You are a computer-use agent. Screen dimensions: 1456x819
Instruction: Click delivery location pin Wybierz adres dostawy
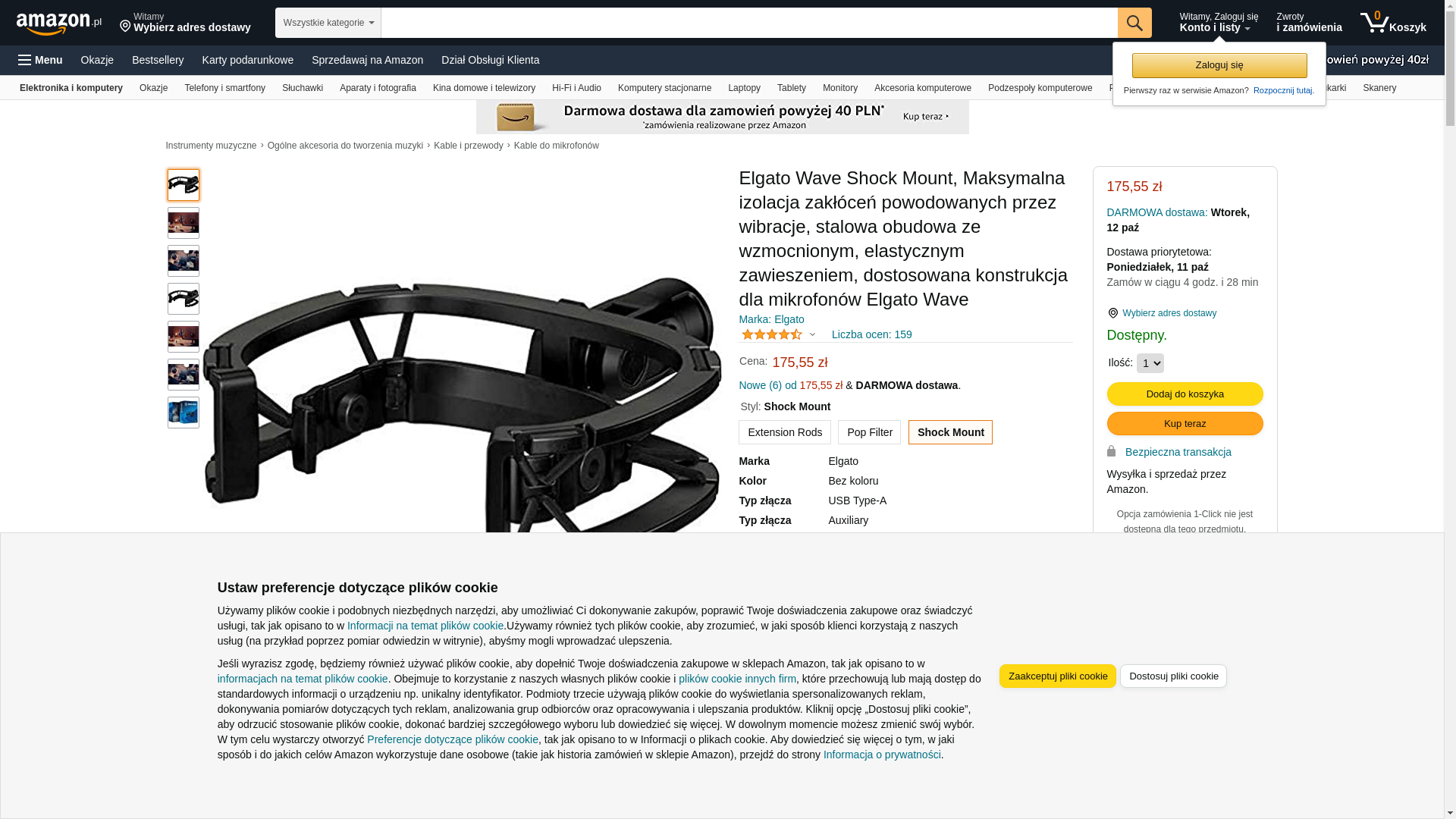pos(1161,313)
